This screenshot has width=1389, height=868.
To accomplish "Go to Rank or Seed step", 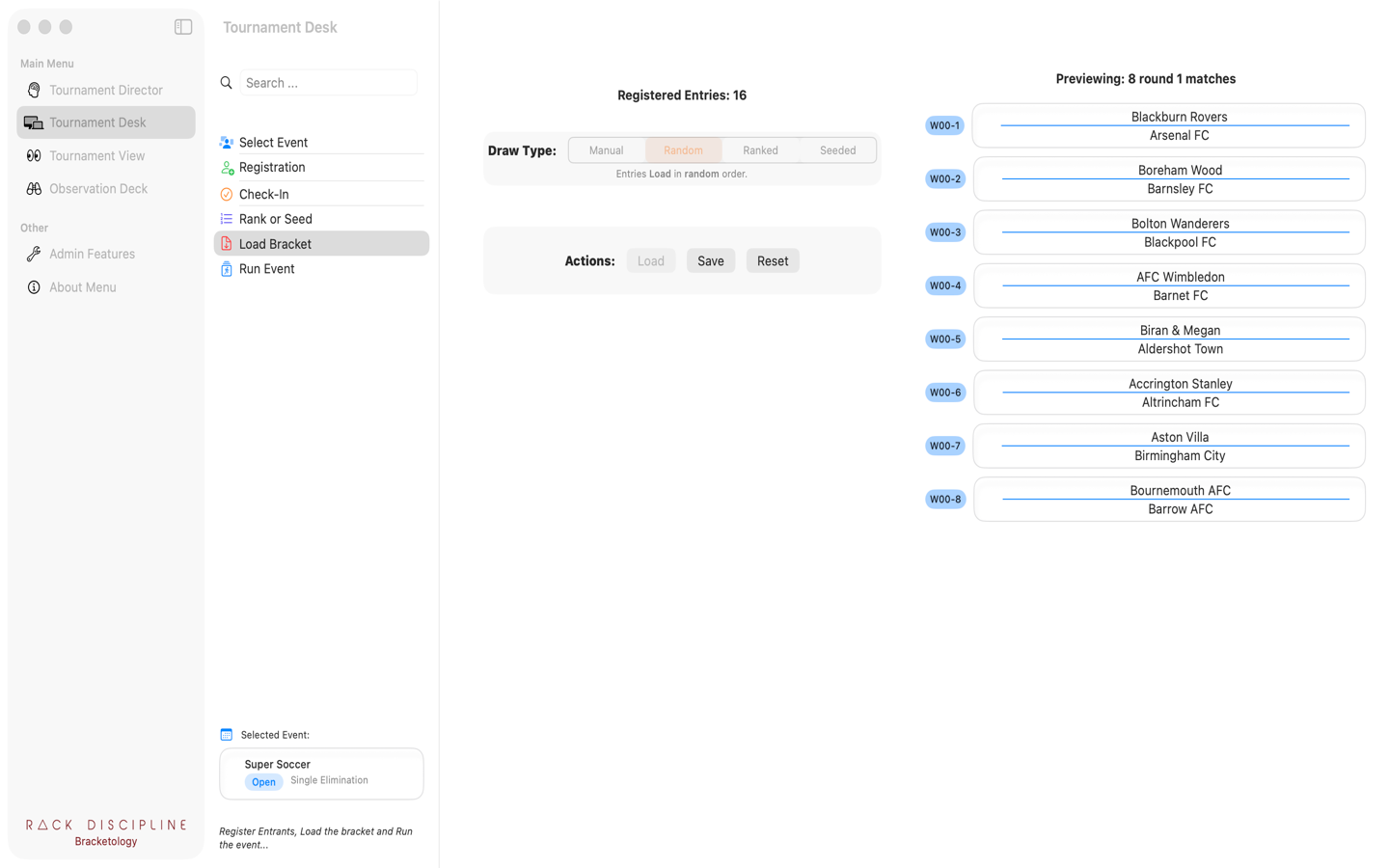I will tap(321, 219).
